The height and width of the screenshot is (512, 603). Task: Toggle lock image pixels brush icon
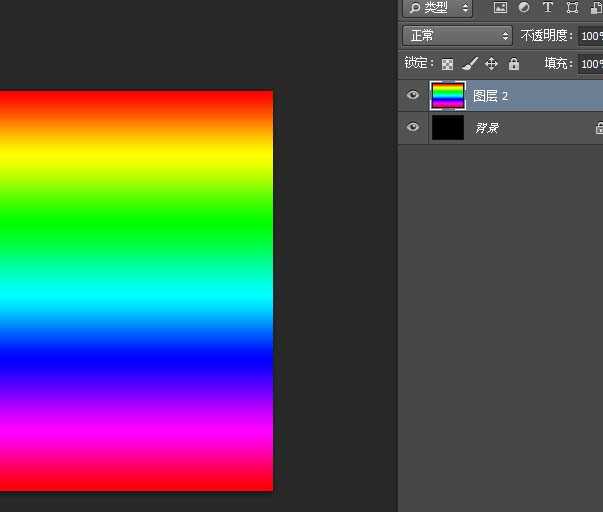click(x=469, y=64)
